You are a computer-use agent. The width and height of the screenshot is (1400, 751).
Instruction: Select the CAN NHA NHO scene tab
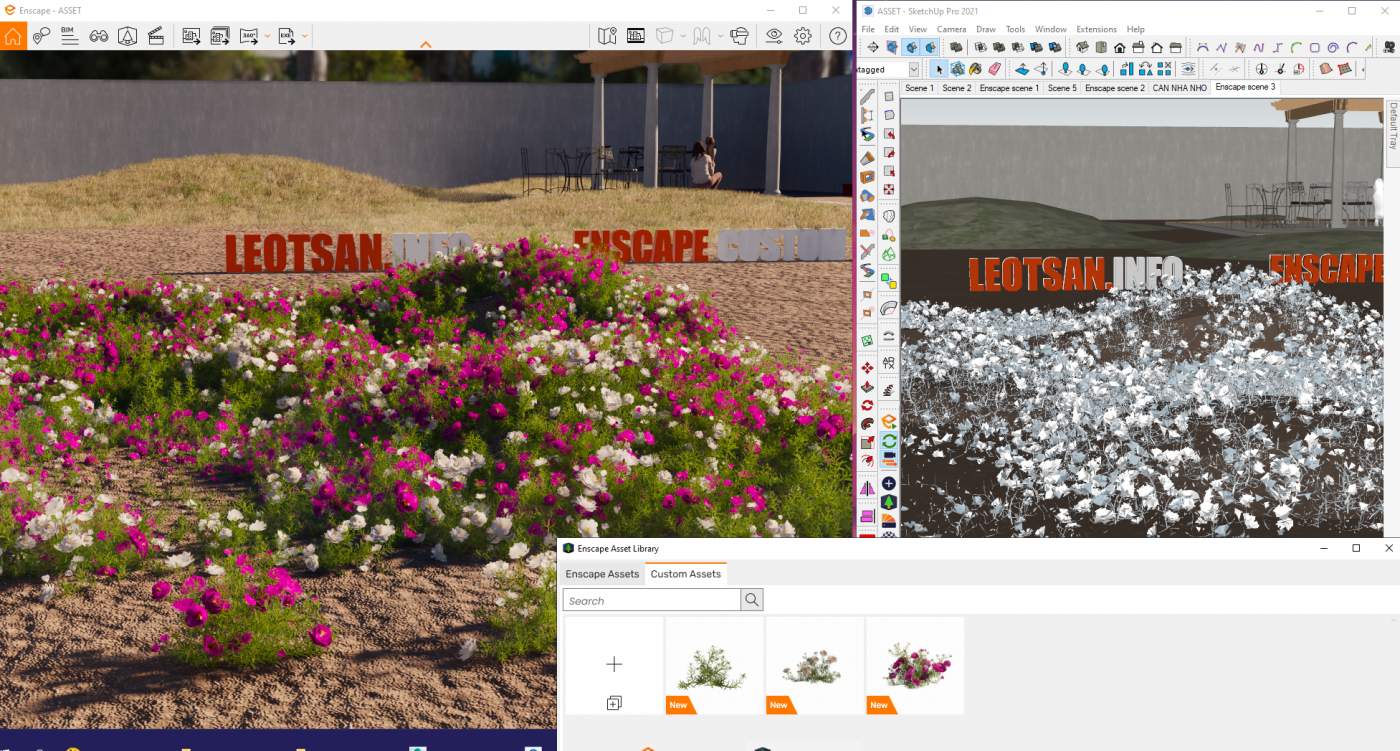point(1179,88)
